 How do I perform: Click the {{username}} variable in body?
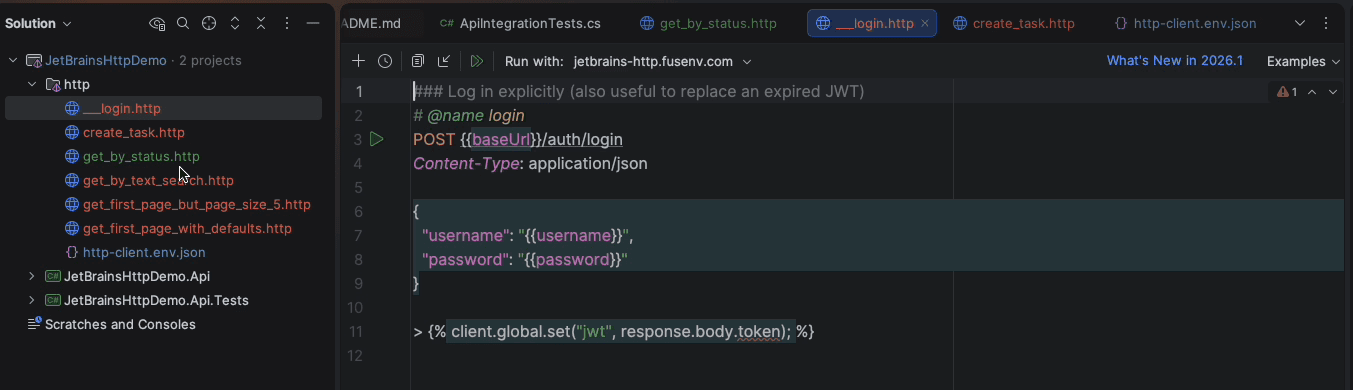click(x=574, y=236)
